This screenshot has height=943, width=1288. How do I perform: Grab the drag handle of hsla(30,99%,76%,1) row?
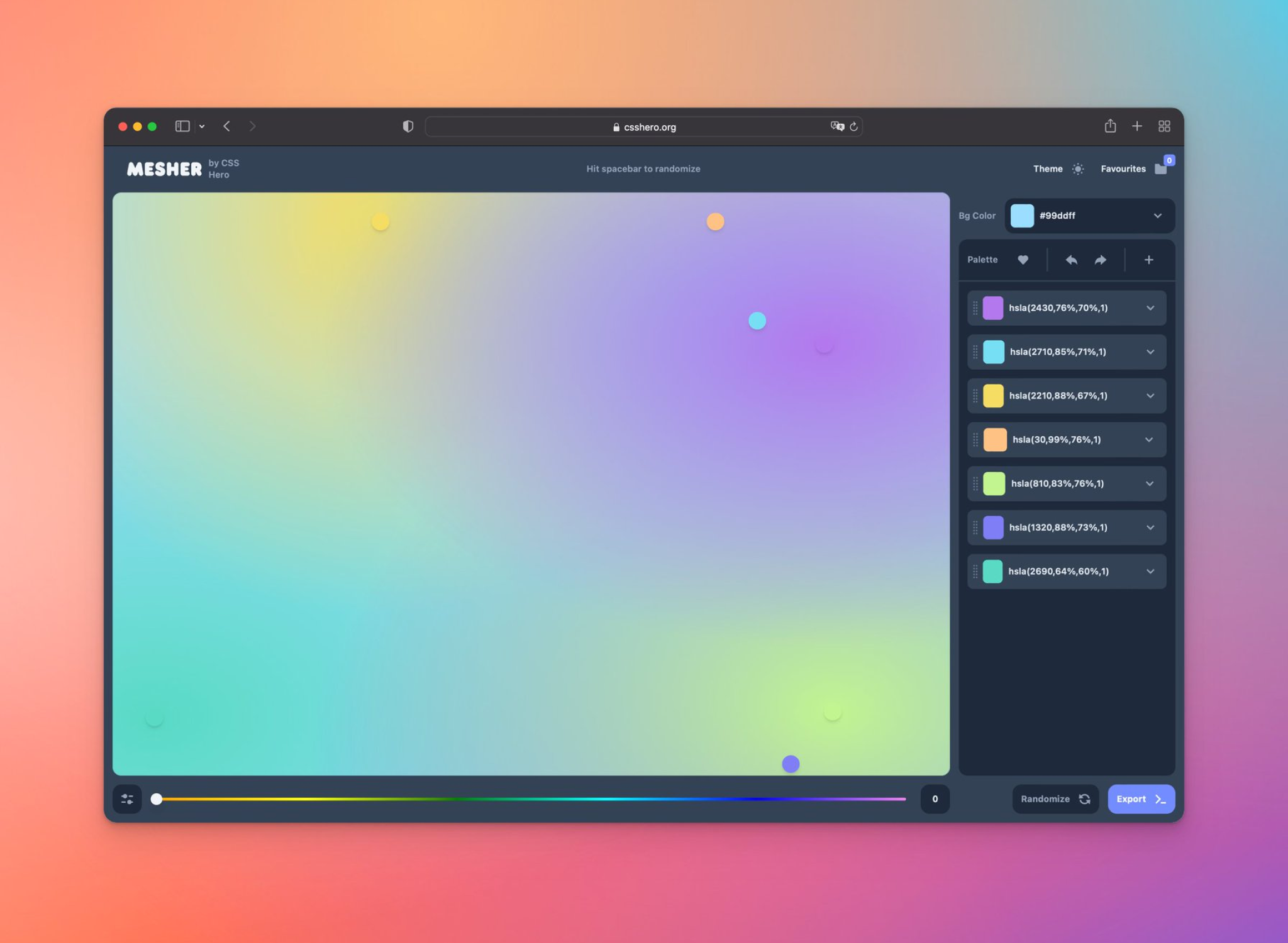975,440
